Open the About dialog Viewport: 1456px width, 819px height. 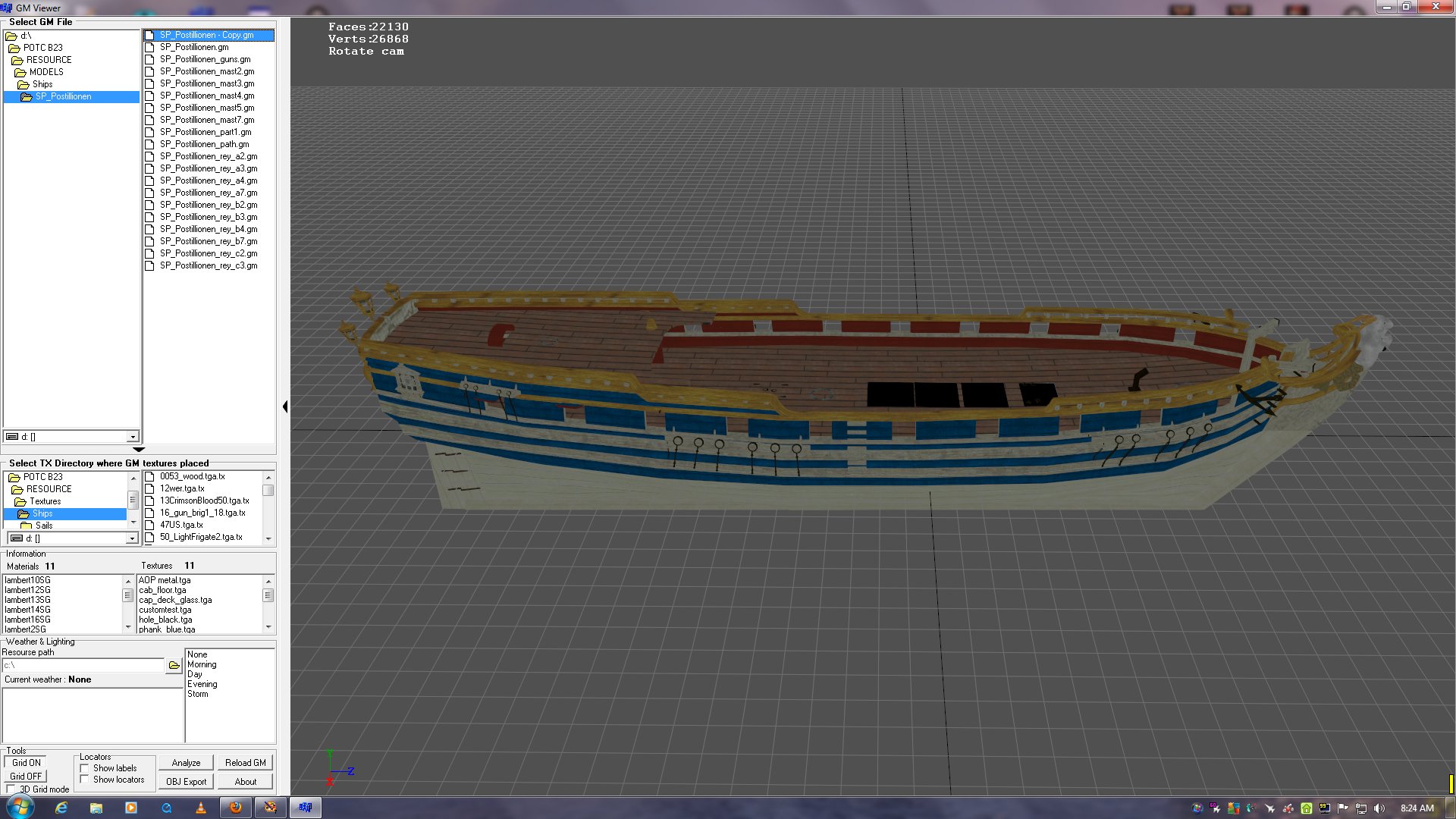pyautogui.click(x=245, y=782)
